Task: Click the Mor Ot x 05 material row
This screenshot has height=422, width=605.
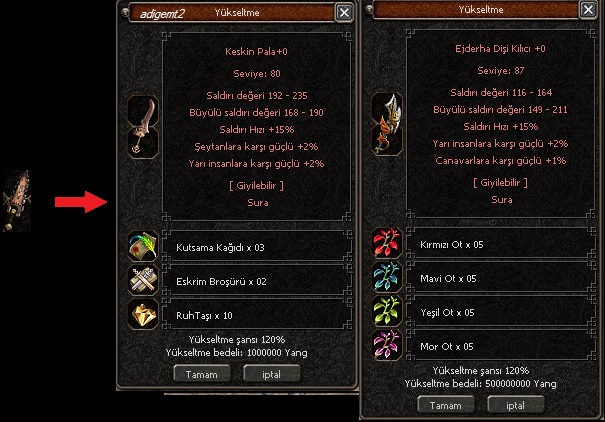Action: click(501, 346)
